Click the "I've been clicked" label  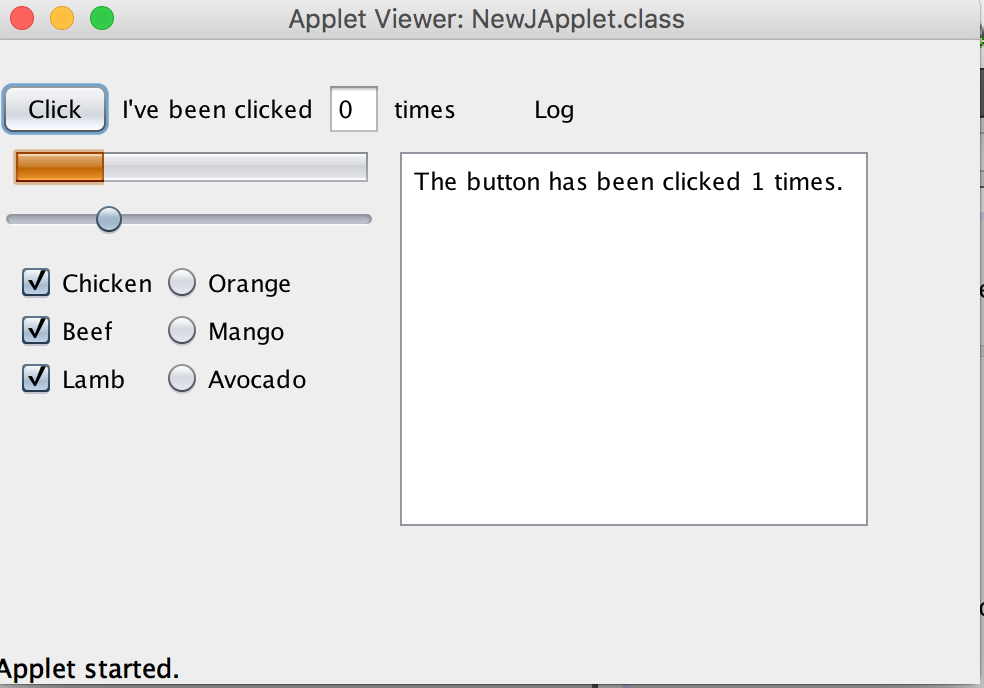click(x=216, y=110)
